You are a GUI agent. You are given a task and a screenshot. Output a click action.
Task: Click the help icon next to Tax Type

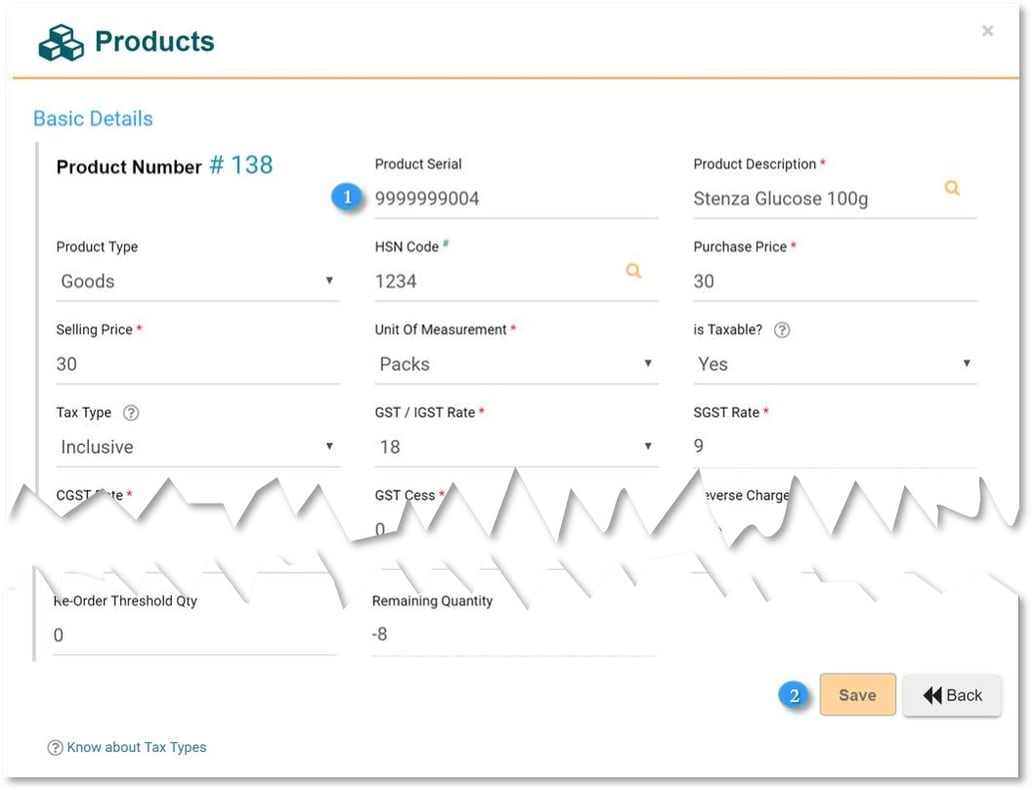[x=132, y=412]
